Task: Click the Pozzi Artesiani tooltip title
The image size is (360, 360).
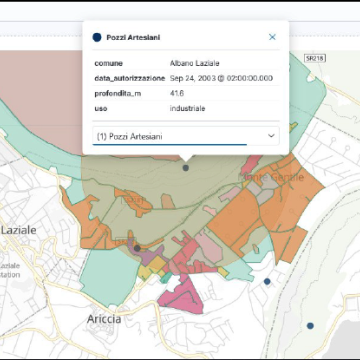Action: [x=133, y=37]
